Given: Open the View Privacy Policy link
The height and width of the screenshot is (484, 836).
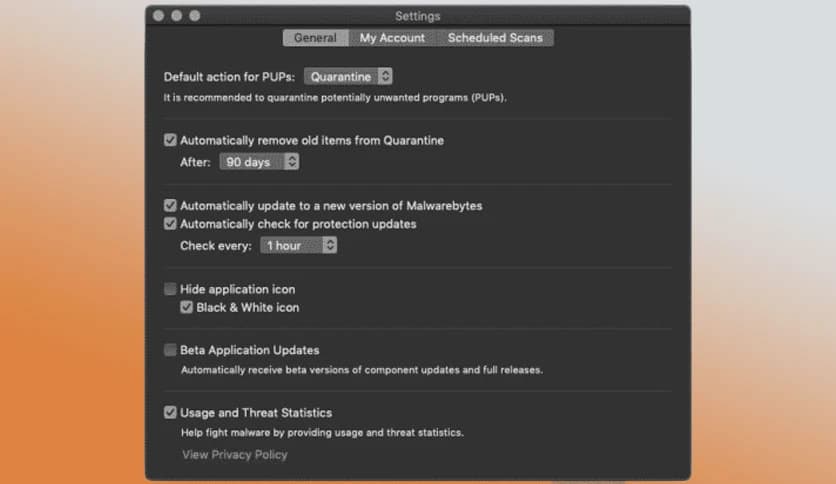Looking at the screenshot, I should (x=234, y=455).
